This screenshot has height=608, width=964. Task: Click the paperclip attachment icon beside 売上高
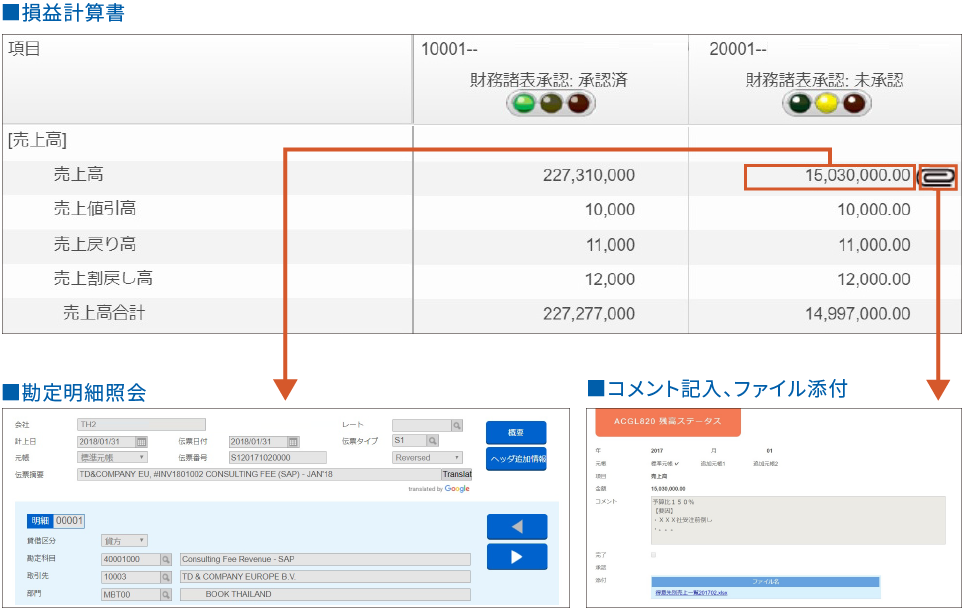pyautogui.click(x=937, y=177)
